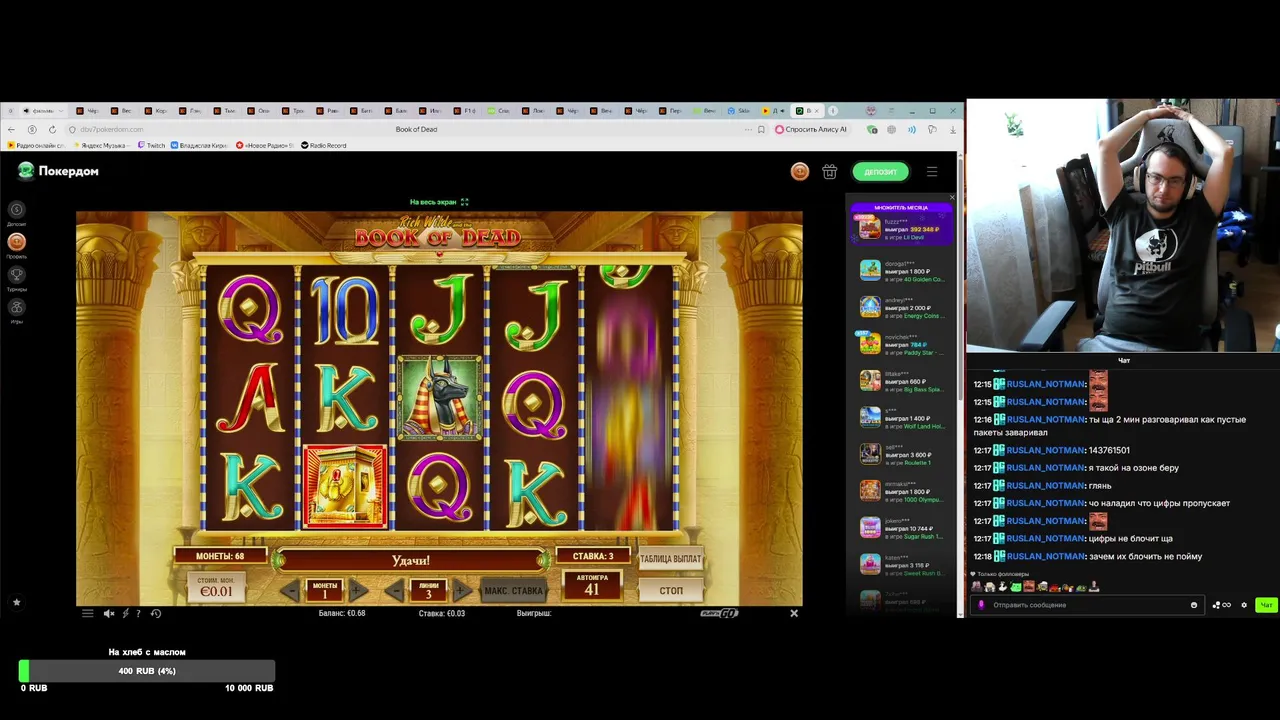
Task: Open Игры icon in left sidebar
Action: tap(16, 309)
